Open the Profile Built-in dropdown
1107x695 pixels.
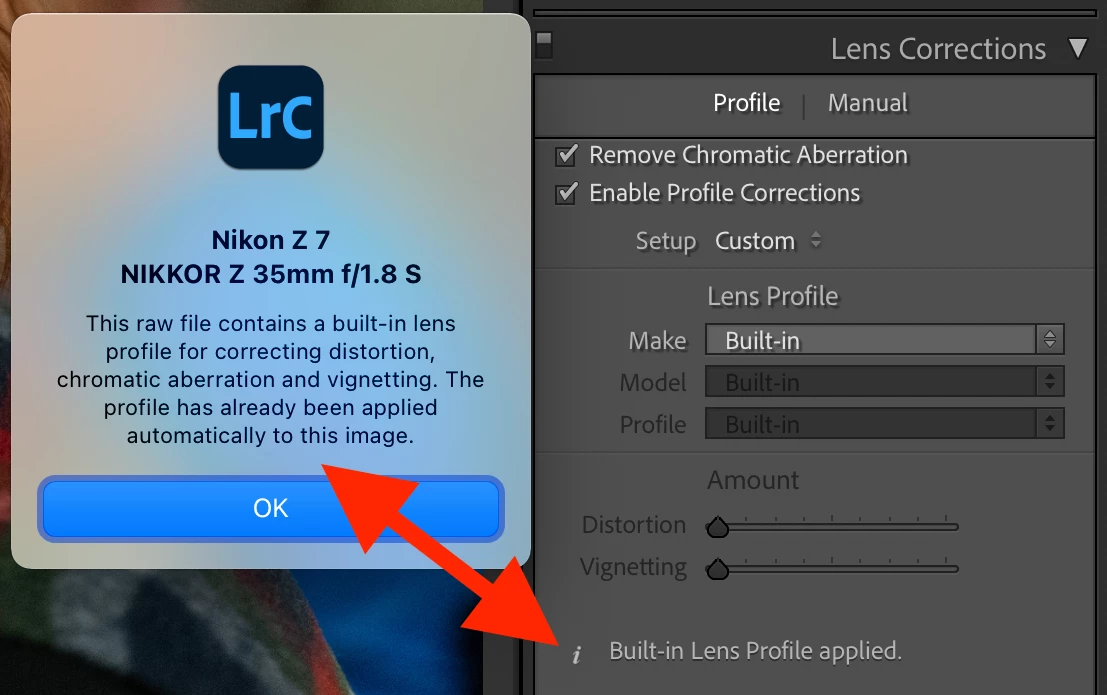[885, 424]
